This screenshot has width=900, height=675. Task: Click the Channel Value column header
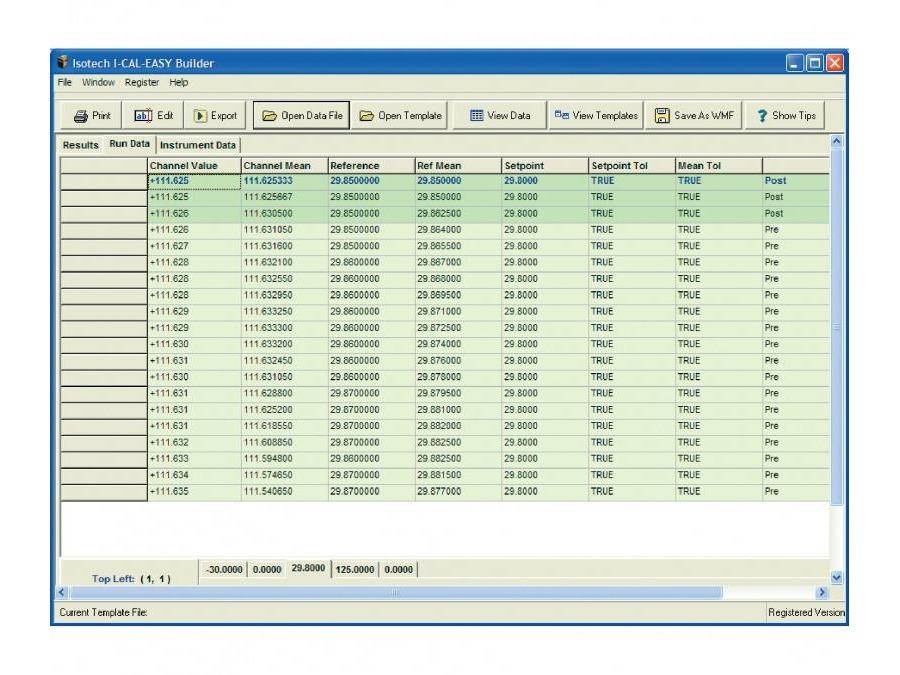coord(194,165)
